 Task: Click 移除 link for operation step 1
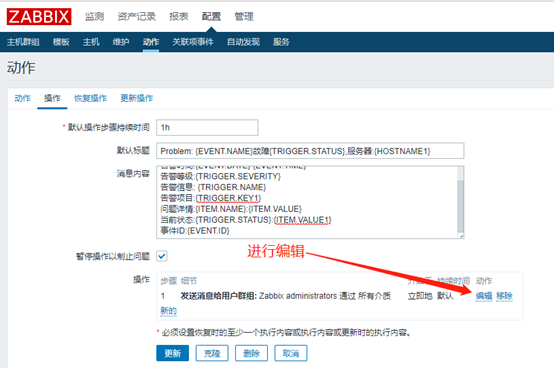pyautogui.click(x=504, y=296)
